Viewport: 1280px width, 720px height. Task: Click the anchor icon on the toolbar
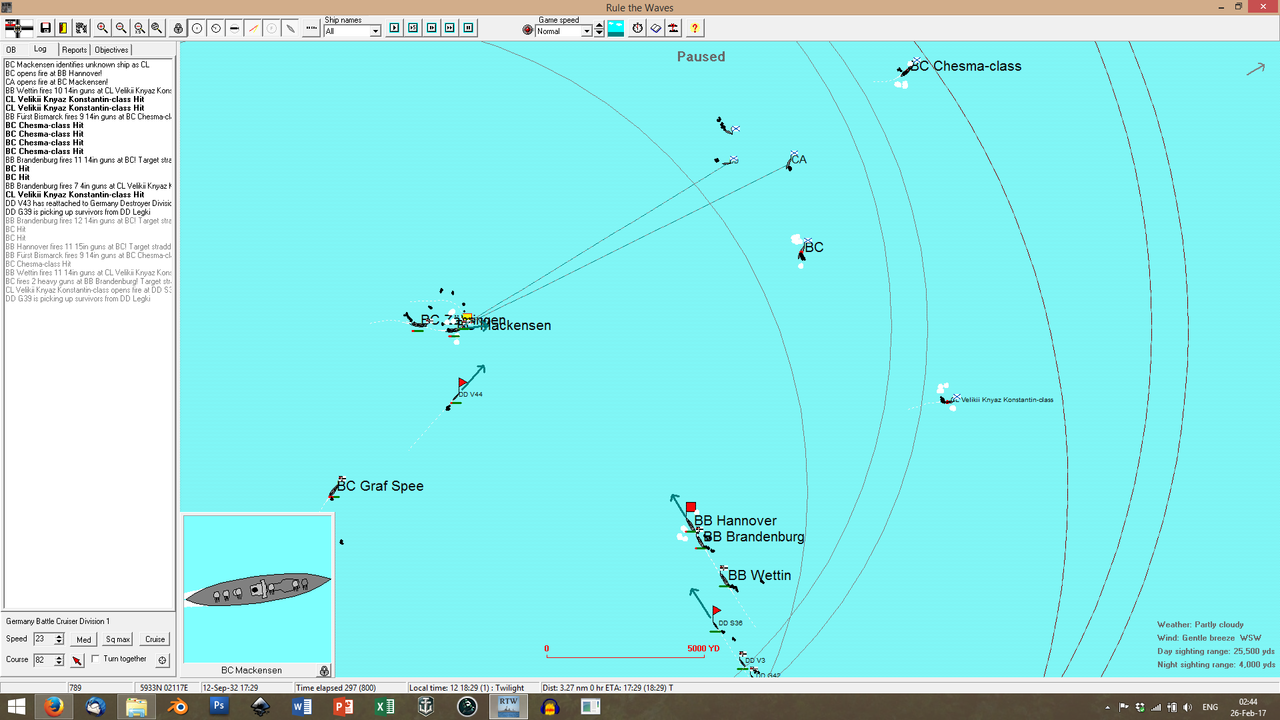(178, 28)
